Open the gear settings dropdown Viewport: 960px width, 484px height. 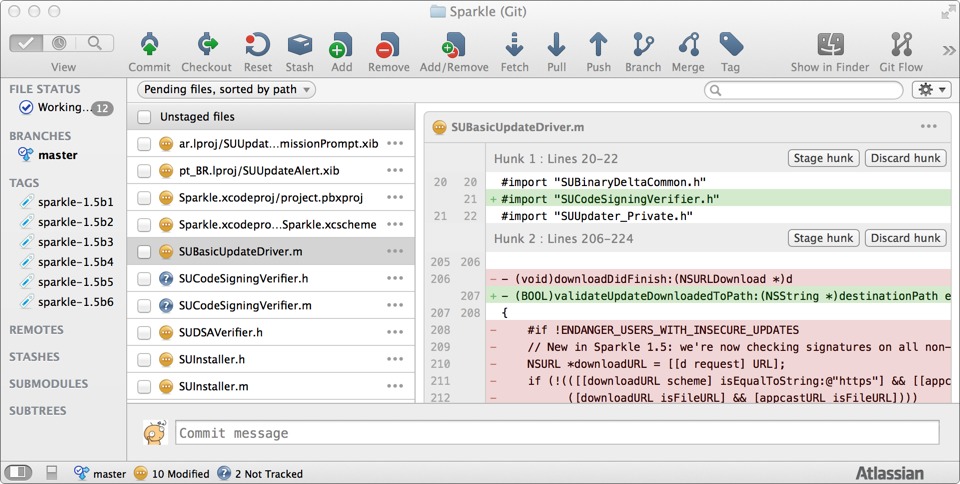pyautogui.click(x=932, y=90)
